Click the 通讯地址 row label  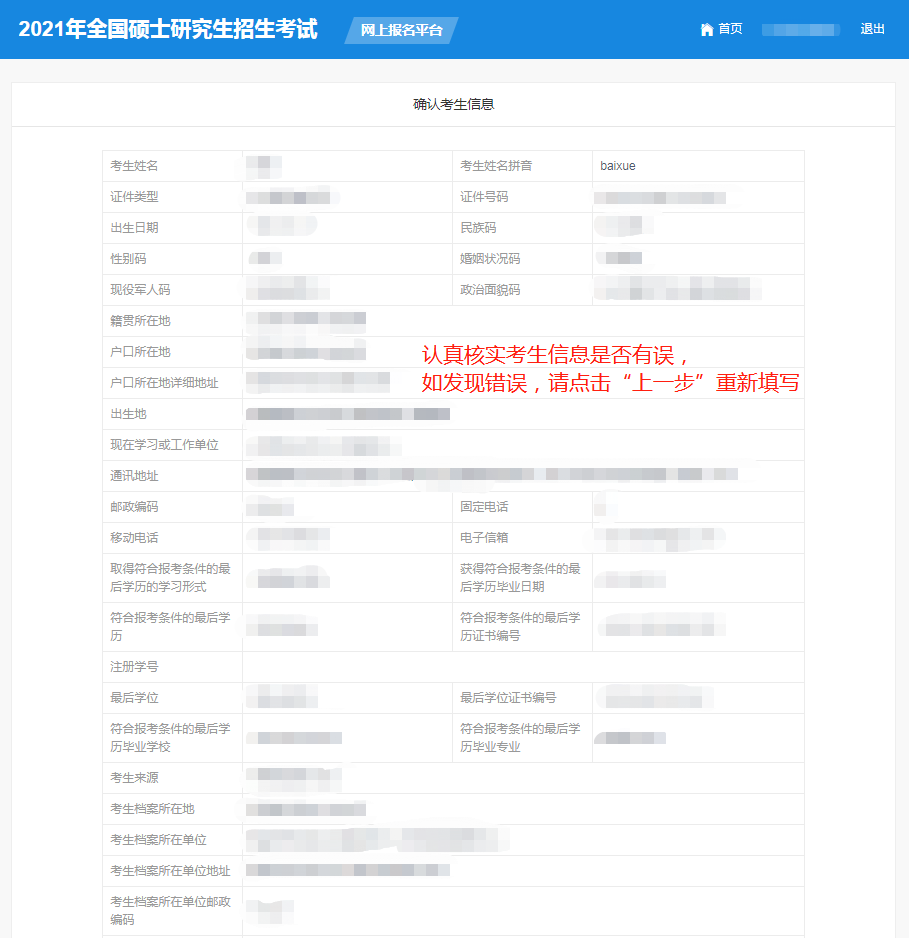[134, 476]
